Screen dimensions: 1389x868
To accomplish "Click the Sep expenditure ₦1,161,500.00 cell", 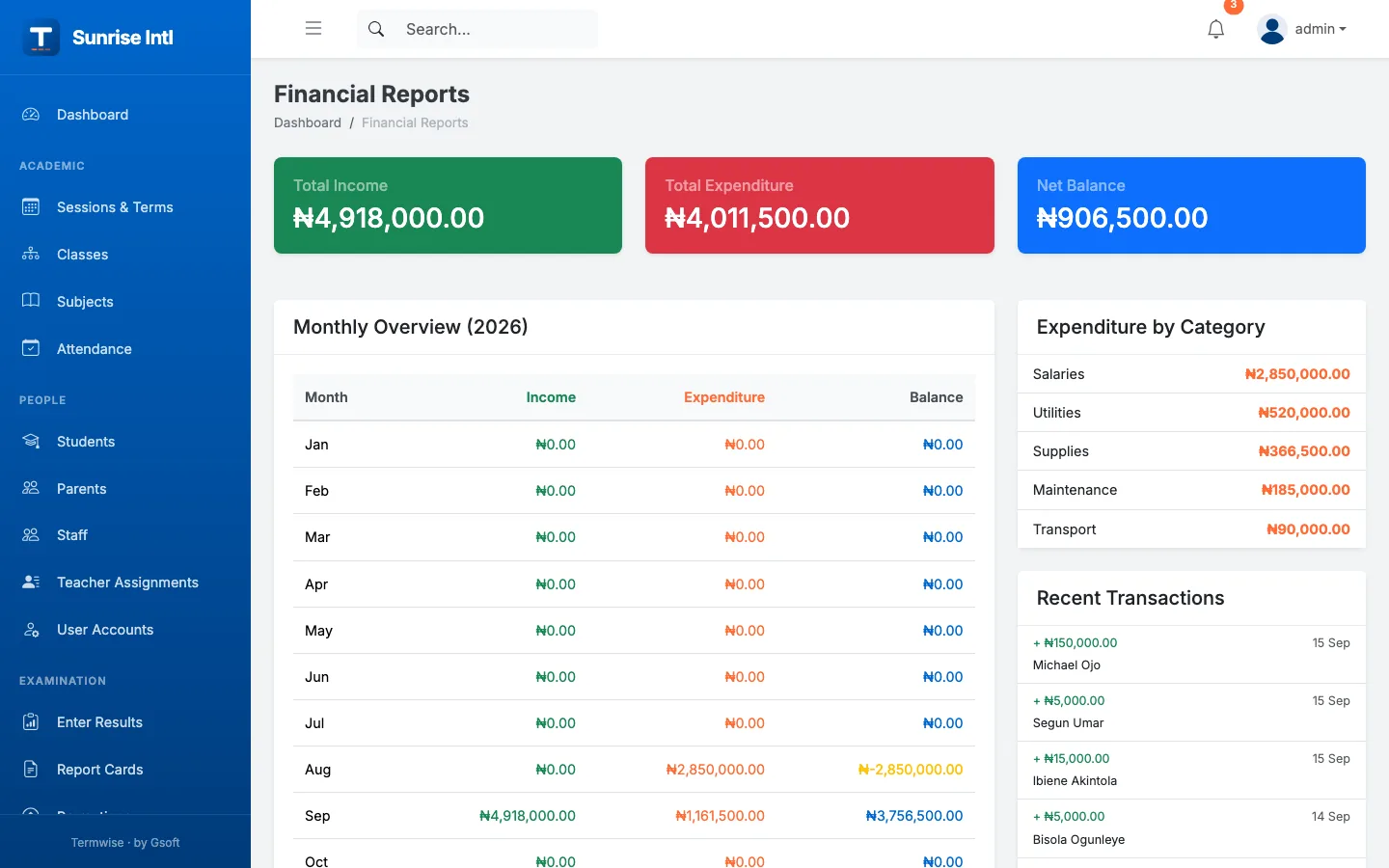I will 720,816.
